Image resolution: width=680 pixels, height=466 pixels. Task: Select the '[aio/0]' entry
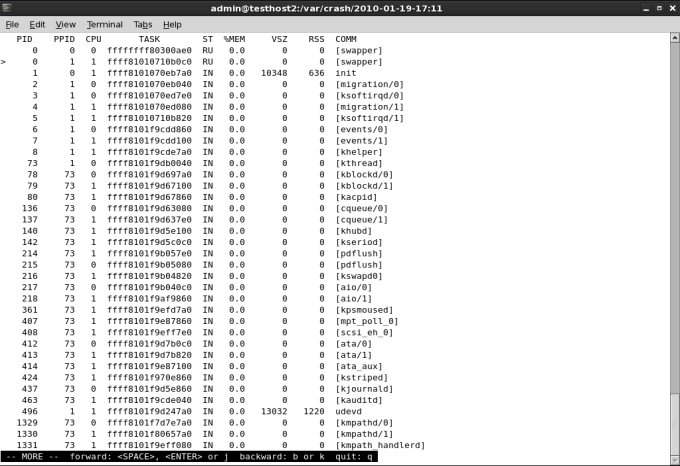pos(354,287)
